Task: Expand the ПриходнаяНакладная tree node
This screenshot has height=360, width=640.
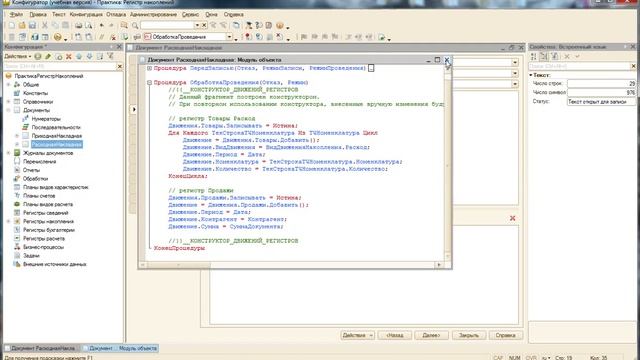Action: click(x=17, y=136)
